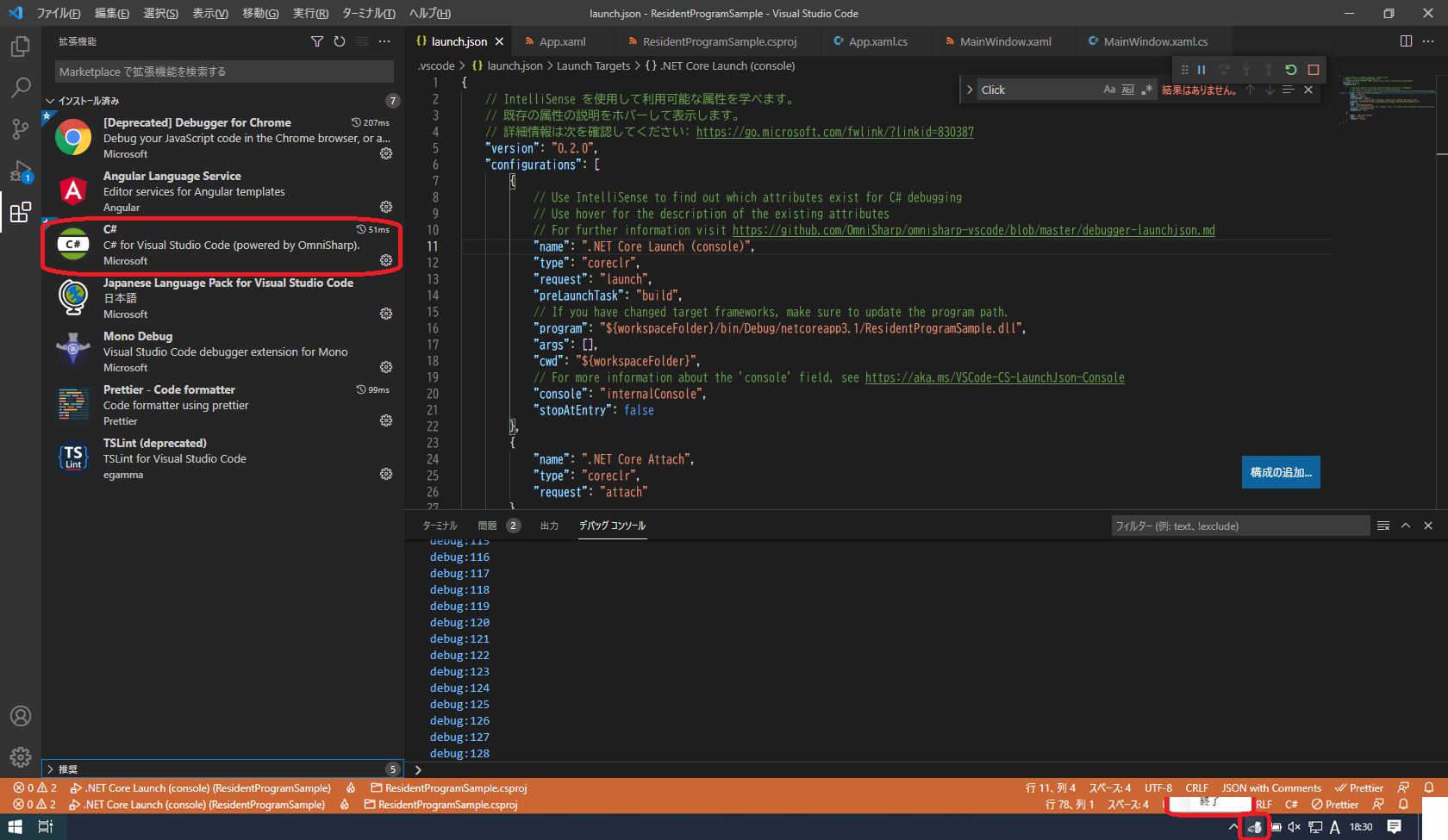Open manage gear for C# extension
Screen dimensions: 1448x840
[x=386, y=260]
